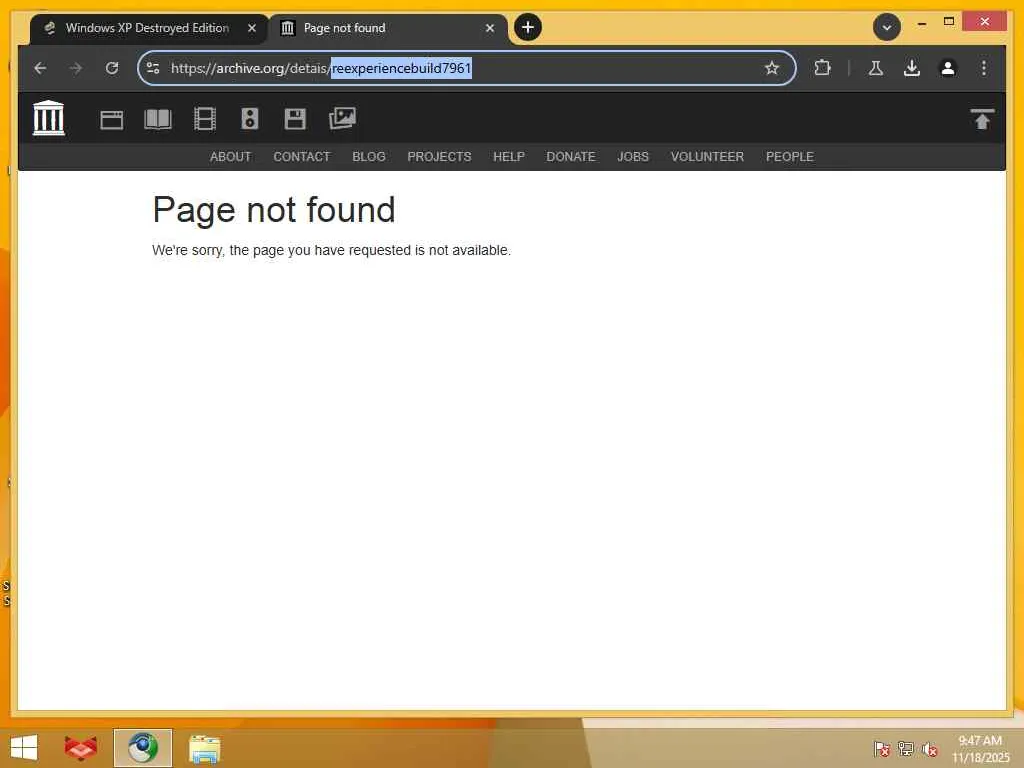Screen dimensions: 1024x768
Task: Open the browser profile icon
Action: click(x=948, y=68)
